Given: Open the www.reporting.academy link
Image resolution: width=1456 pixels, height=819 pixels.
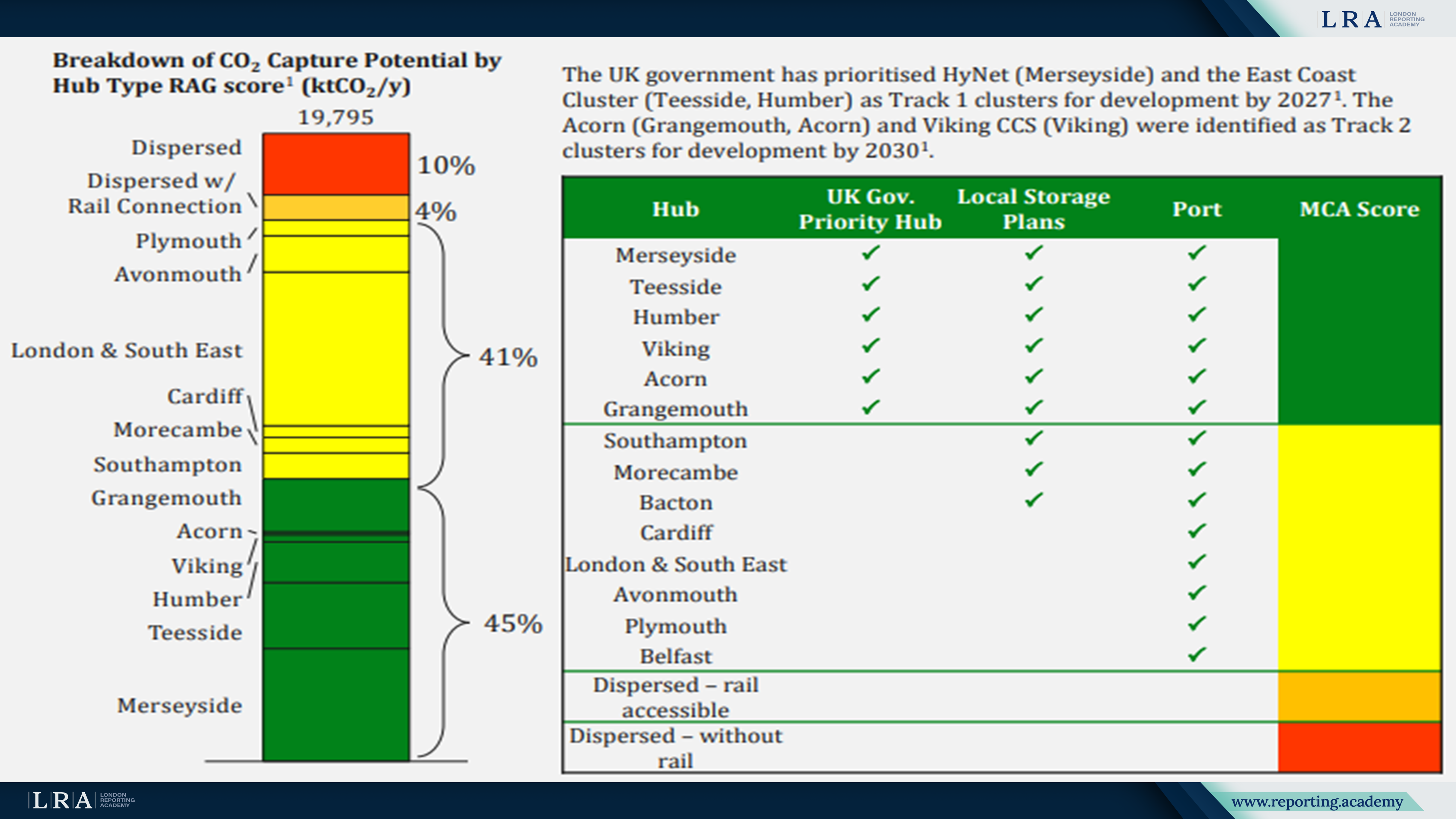Looking at the screenshot, I should click(1317, 801).
